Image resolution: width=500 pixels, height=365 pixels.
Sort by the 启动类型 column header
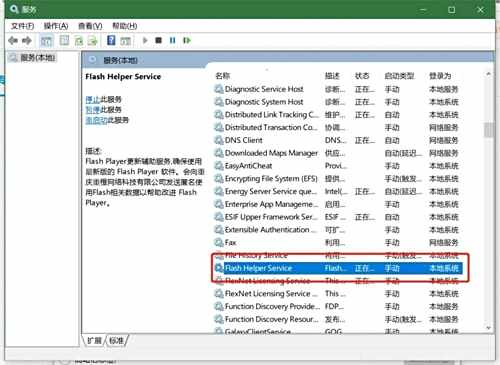pos(399,76)
